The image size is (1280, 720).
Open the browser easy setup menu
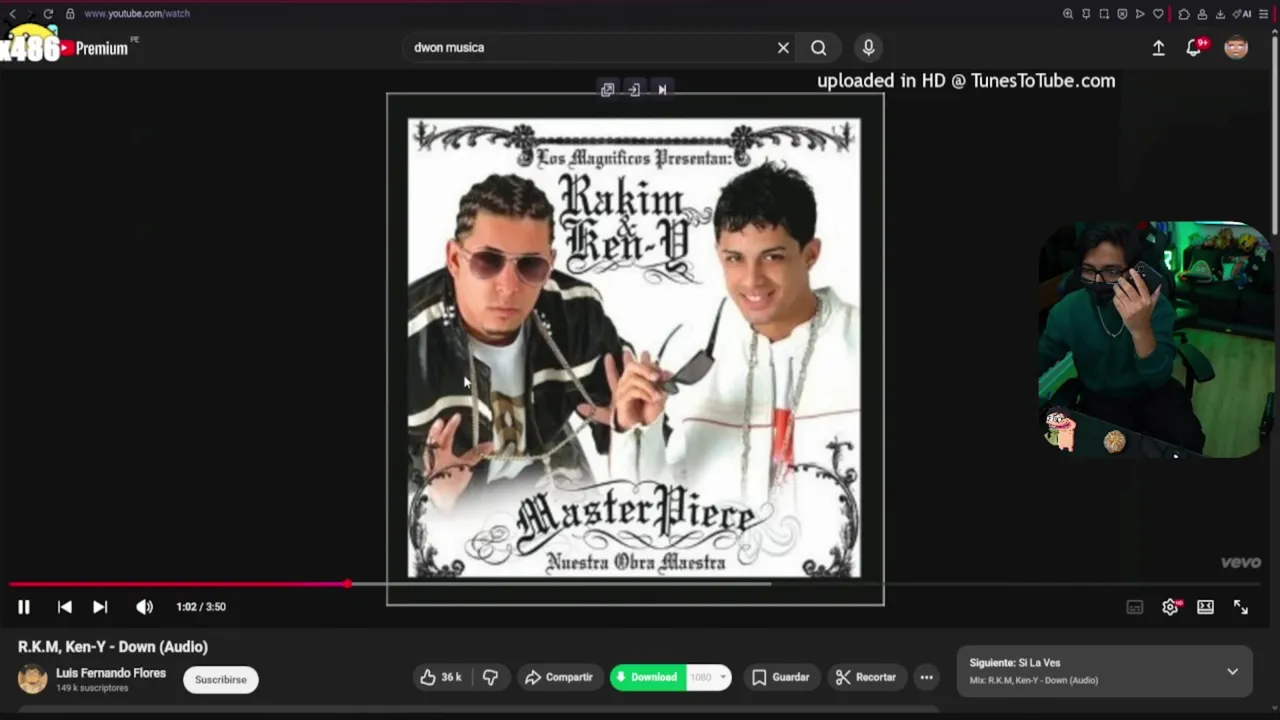1264,14
